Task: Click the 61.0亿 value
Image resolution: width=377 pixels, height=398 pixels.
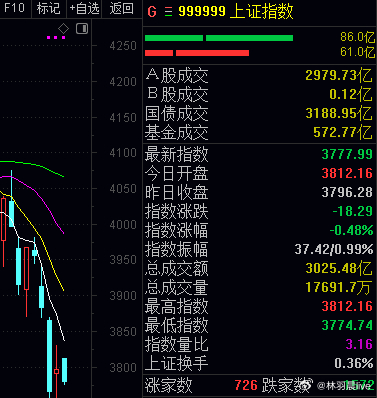Action: point(357,52)
